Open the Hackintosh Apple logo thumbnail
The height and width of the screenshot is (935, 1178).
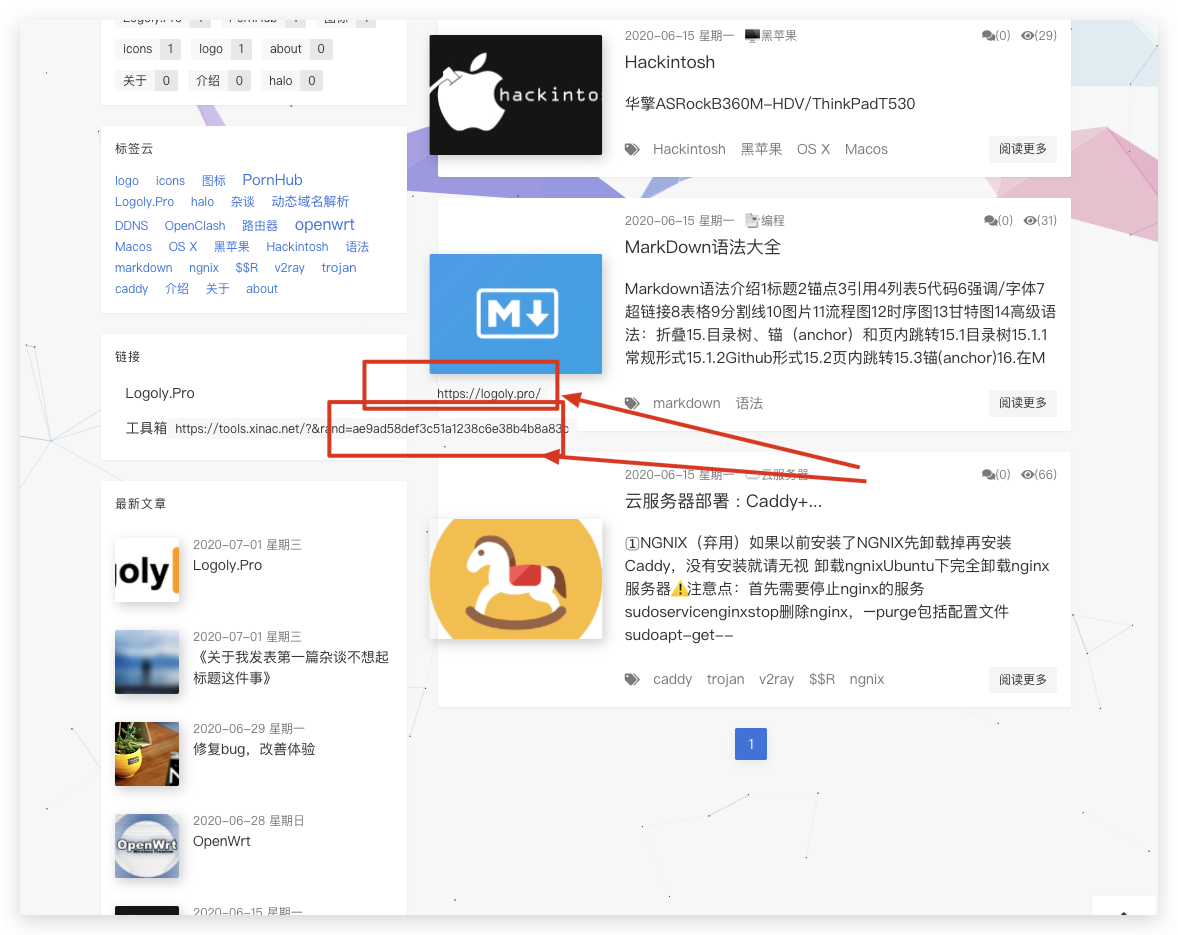tap(515, 95)
